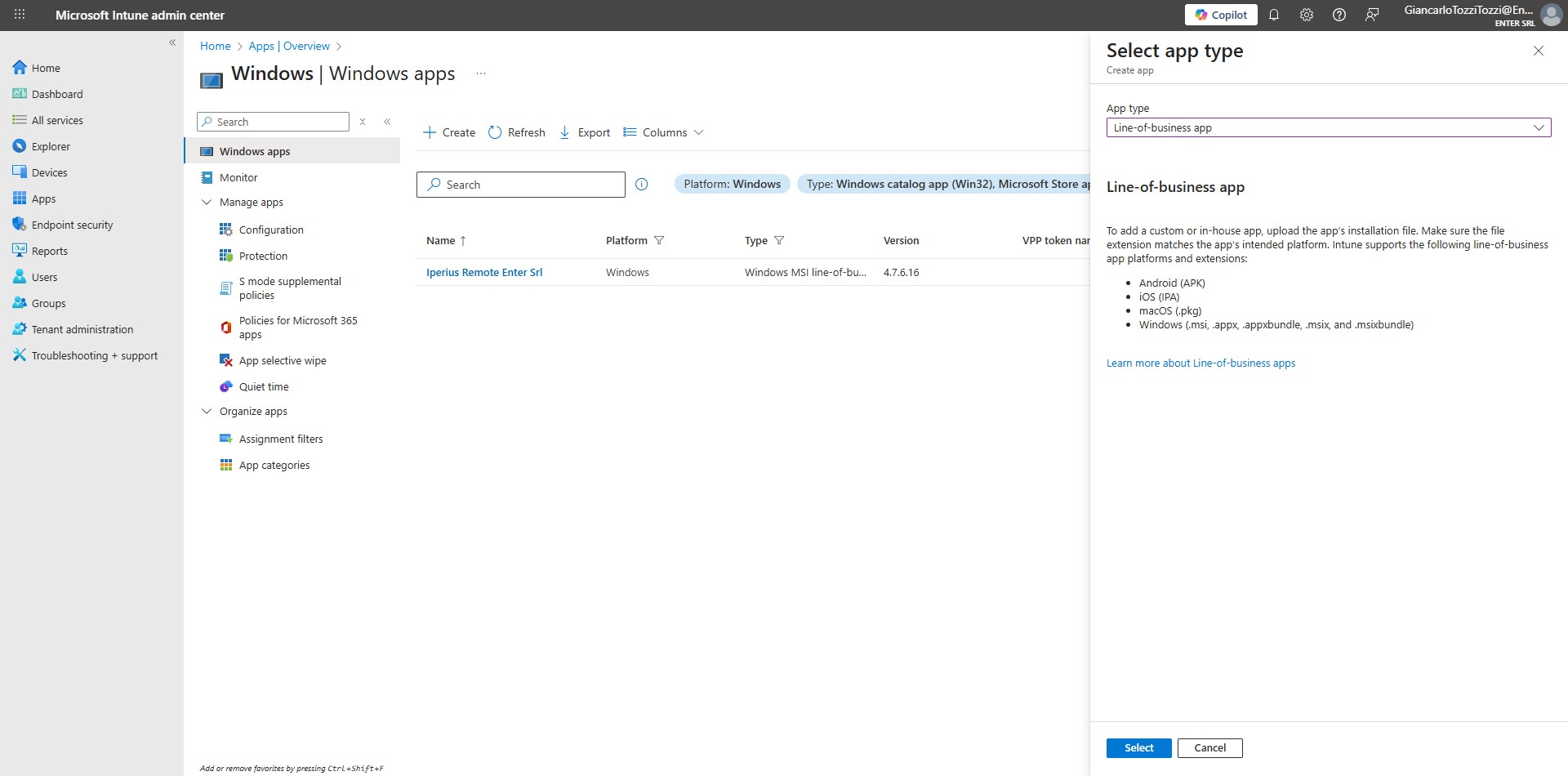Click the help question mark icon
Image resolution: width=1568 pixels, height=776 pixels.
(x=1339, y=15)
